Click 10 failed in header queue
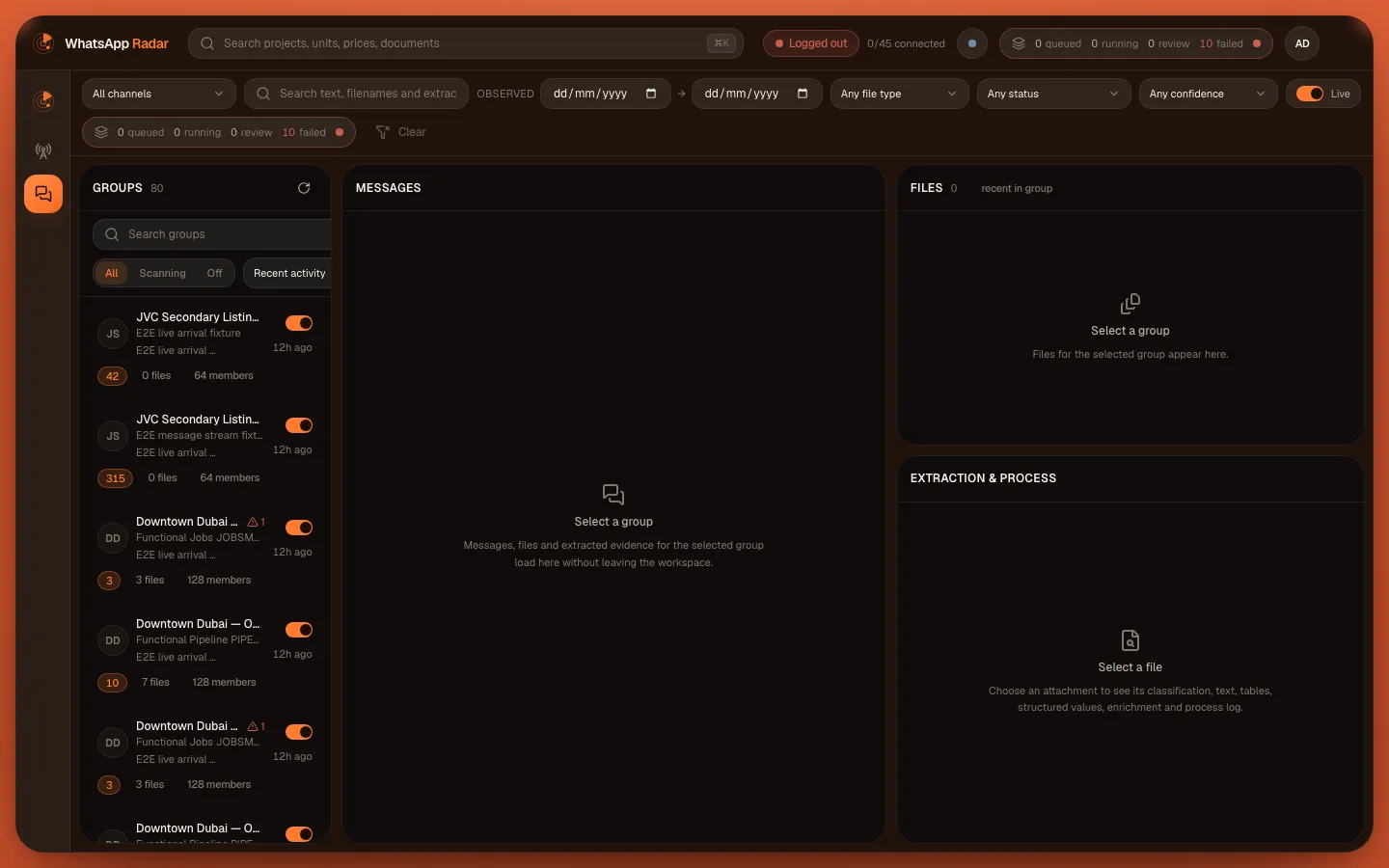The width and height of the screenshot is (1389, 868). 1221,43
